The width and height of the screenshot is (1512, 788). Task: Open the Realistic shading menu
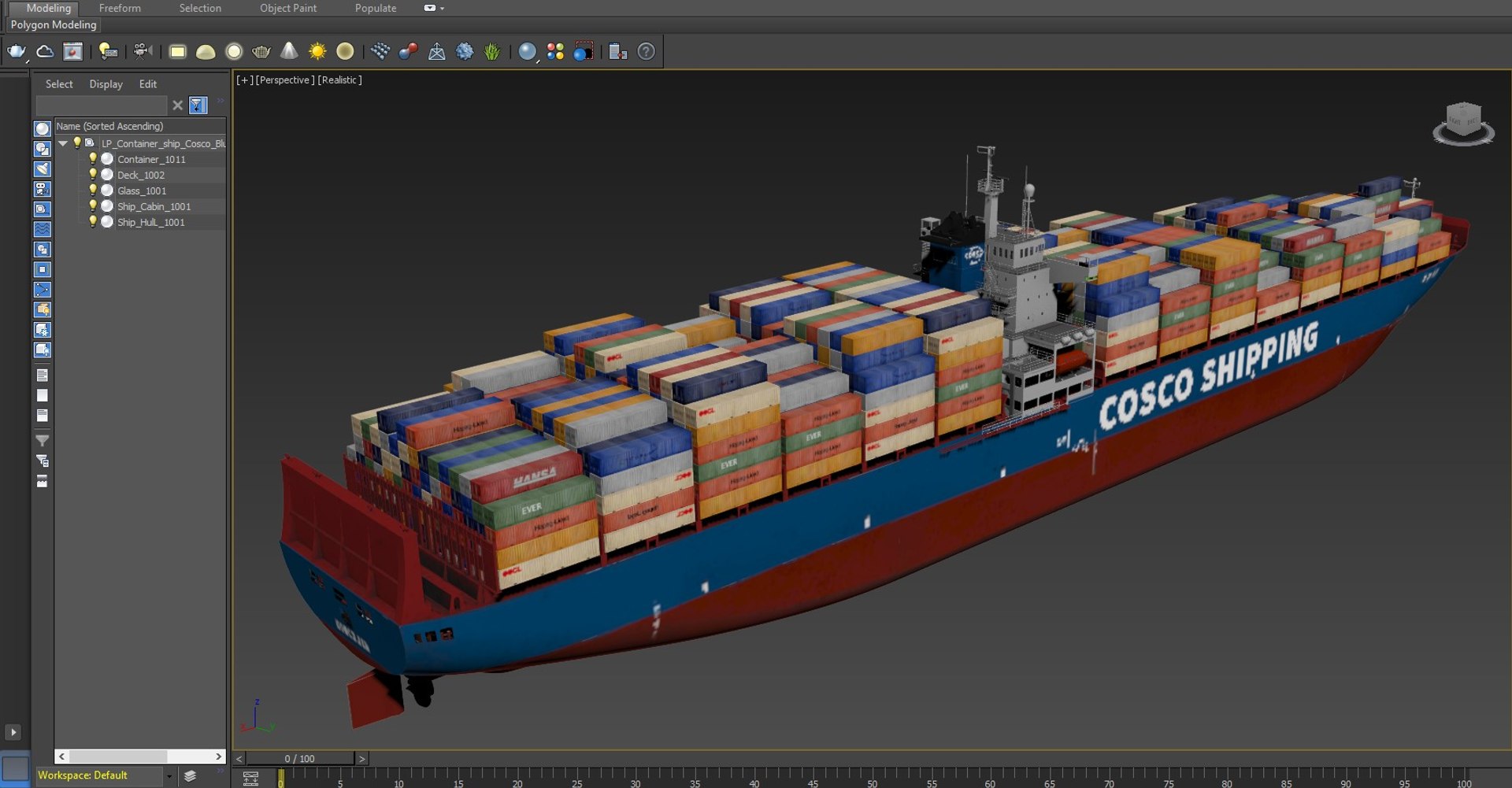[339, 80]
